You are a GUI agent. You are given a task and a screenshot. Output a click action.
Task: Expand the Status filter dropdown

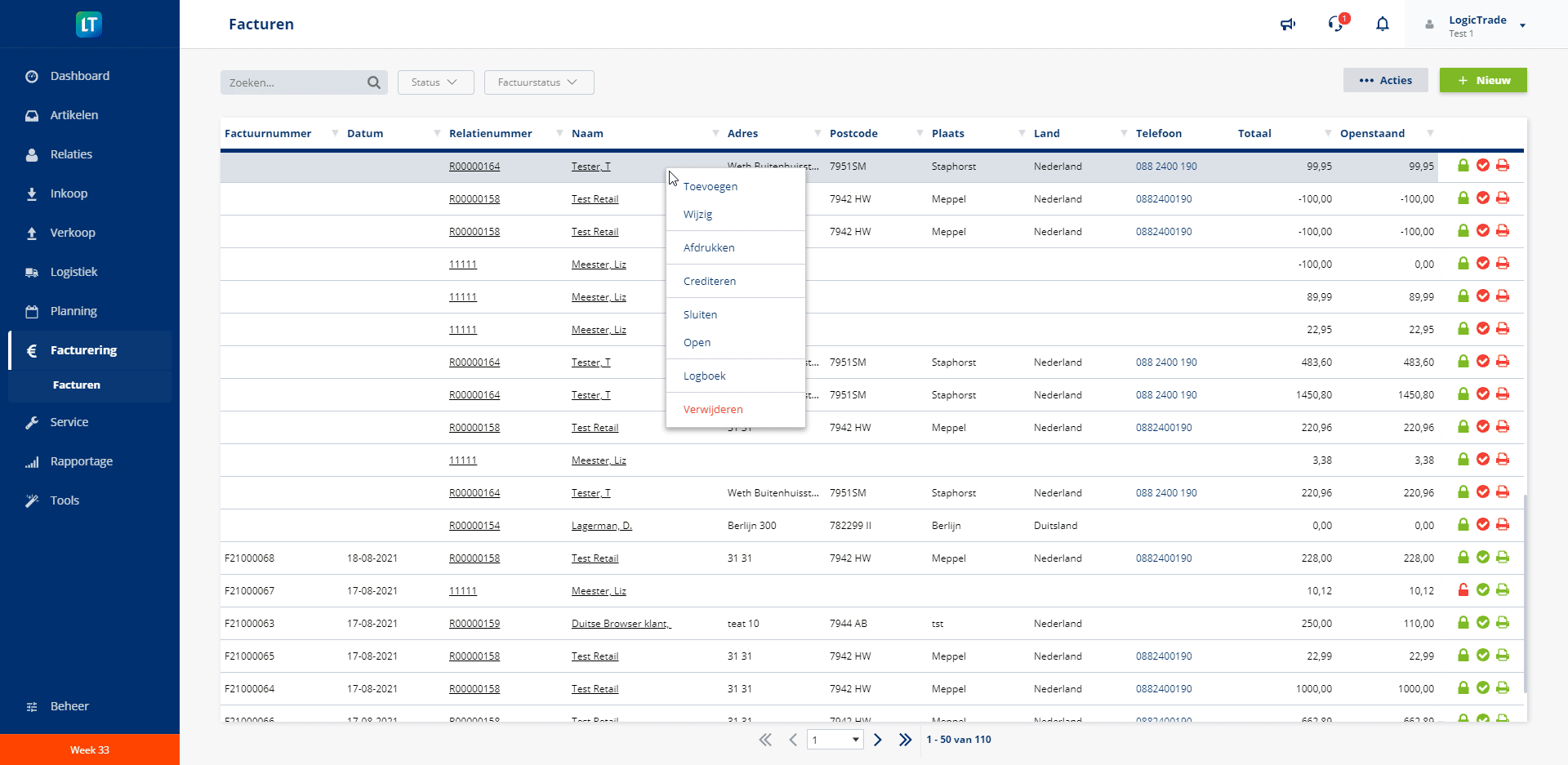pyautogui.click(x=434, y=82)
